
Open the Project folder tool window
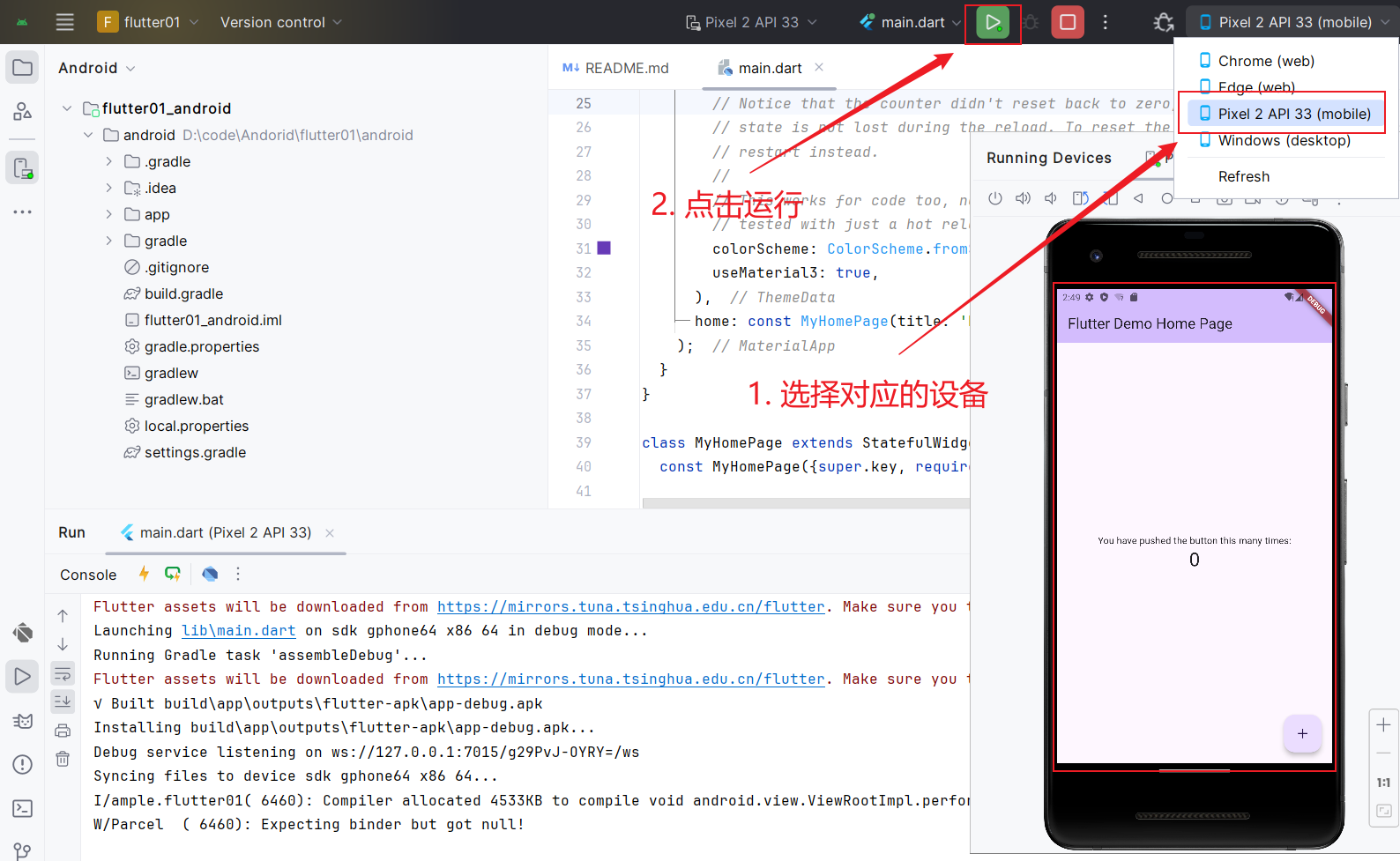[23, 68]
